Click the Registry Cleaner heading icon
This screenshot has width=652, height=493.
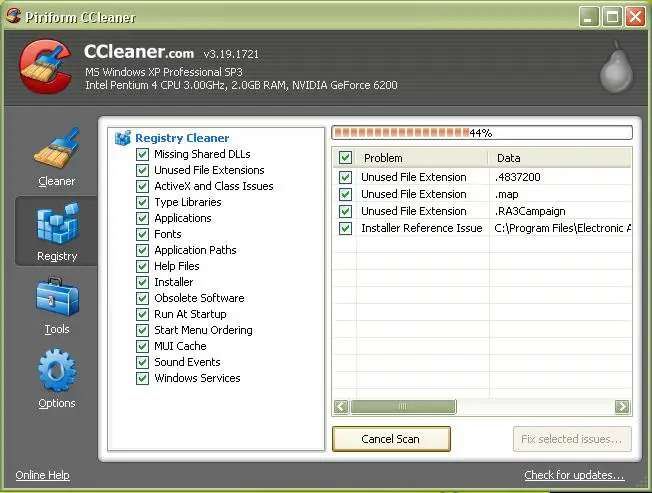(123, 138)
